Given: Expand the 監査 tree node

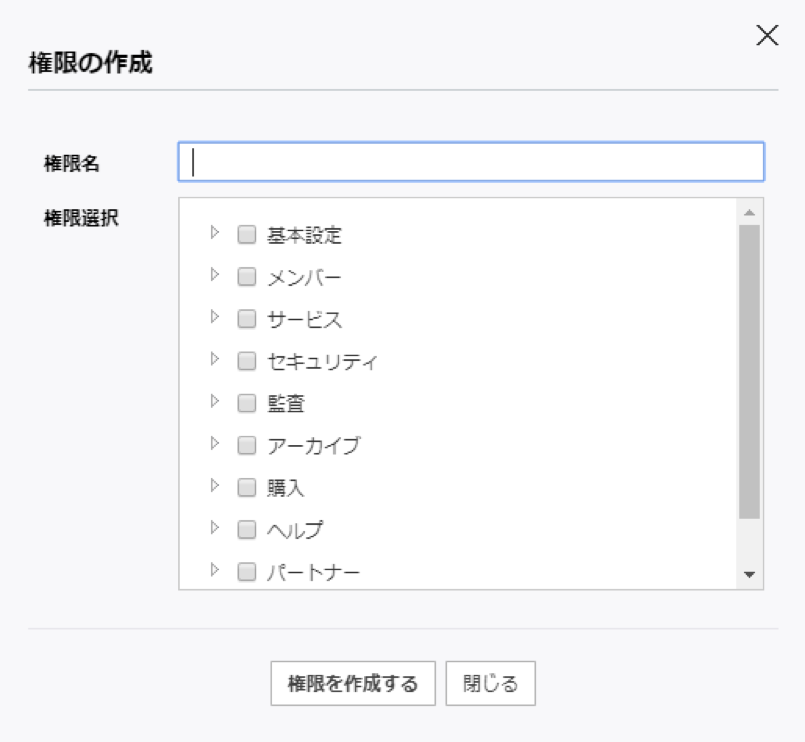Looking at the screenshot, I should tap(214, 401).
